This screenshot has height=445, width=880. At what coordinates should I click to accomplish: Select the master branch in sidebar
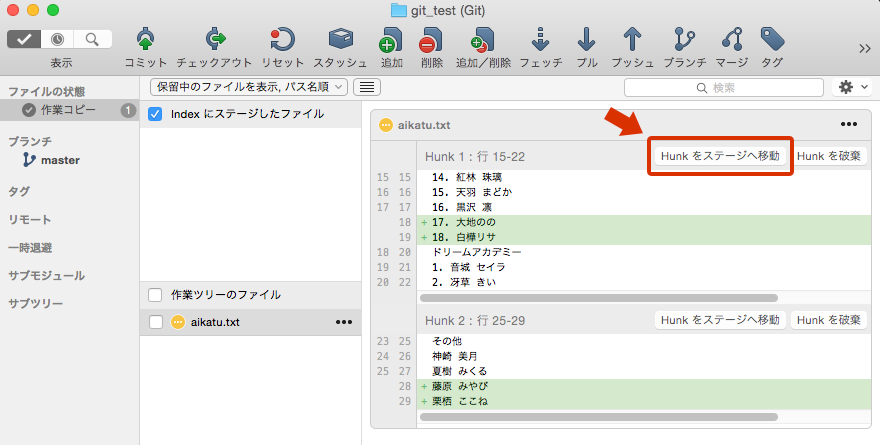(x=59, y=160)
